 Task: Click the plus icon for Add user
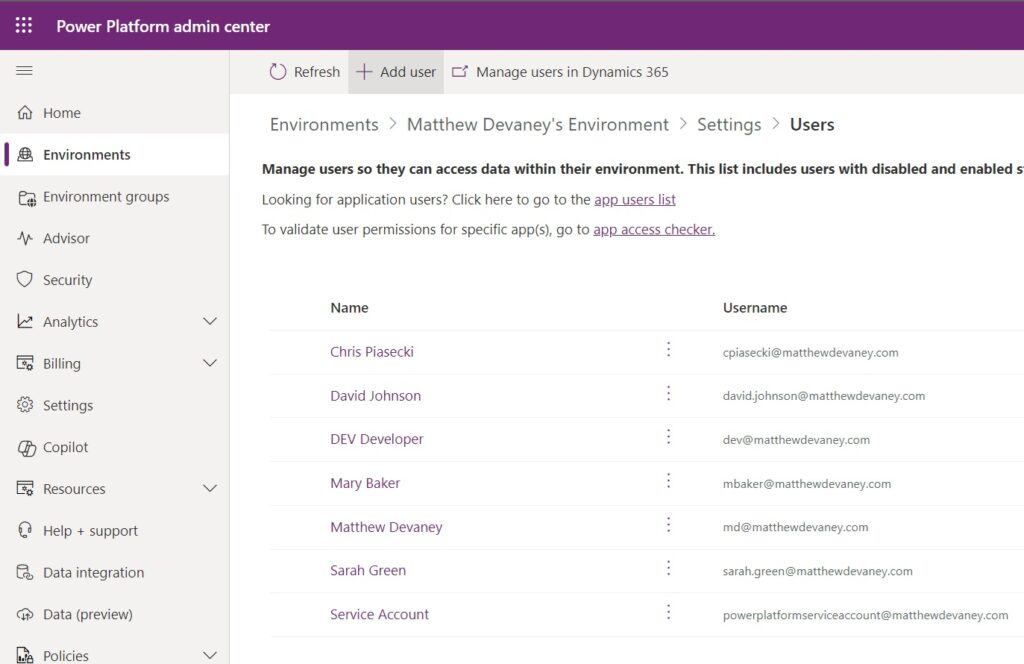pos(364,72)
